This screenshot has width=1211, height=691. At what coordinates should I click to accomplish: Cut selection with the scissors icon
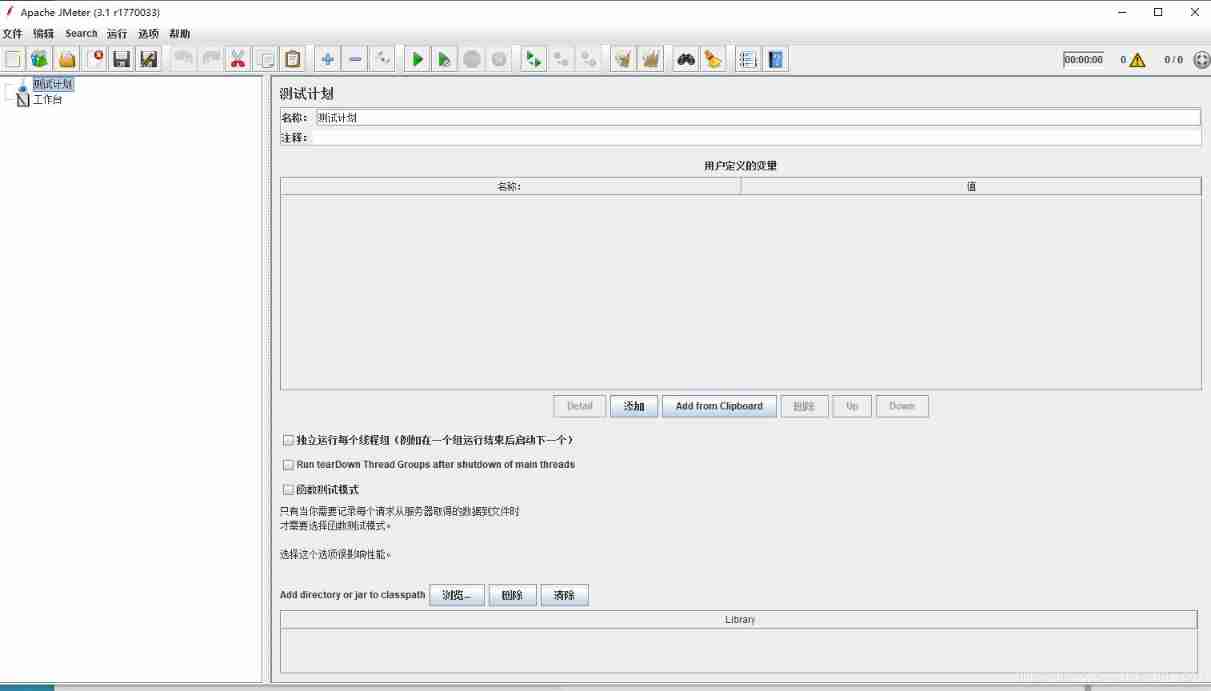[x=238, y=59]
